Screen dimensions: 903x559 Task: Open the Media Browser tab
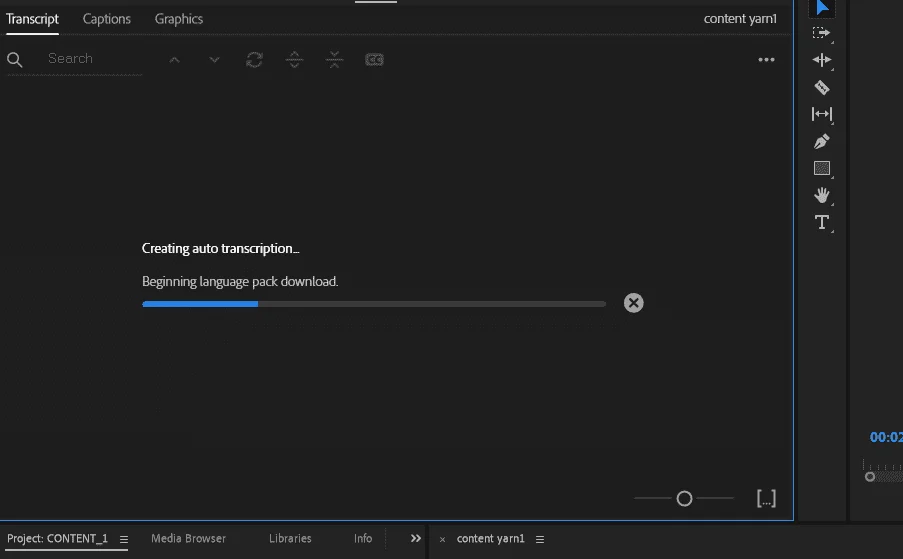[188, 539]
